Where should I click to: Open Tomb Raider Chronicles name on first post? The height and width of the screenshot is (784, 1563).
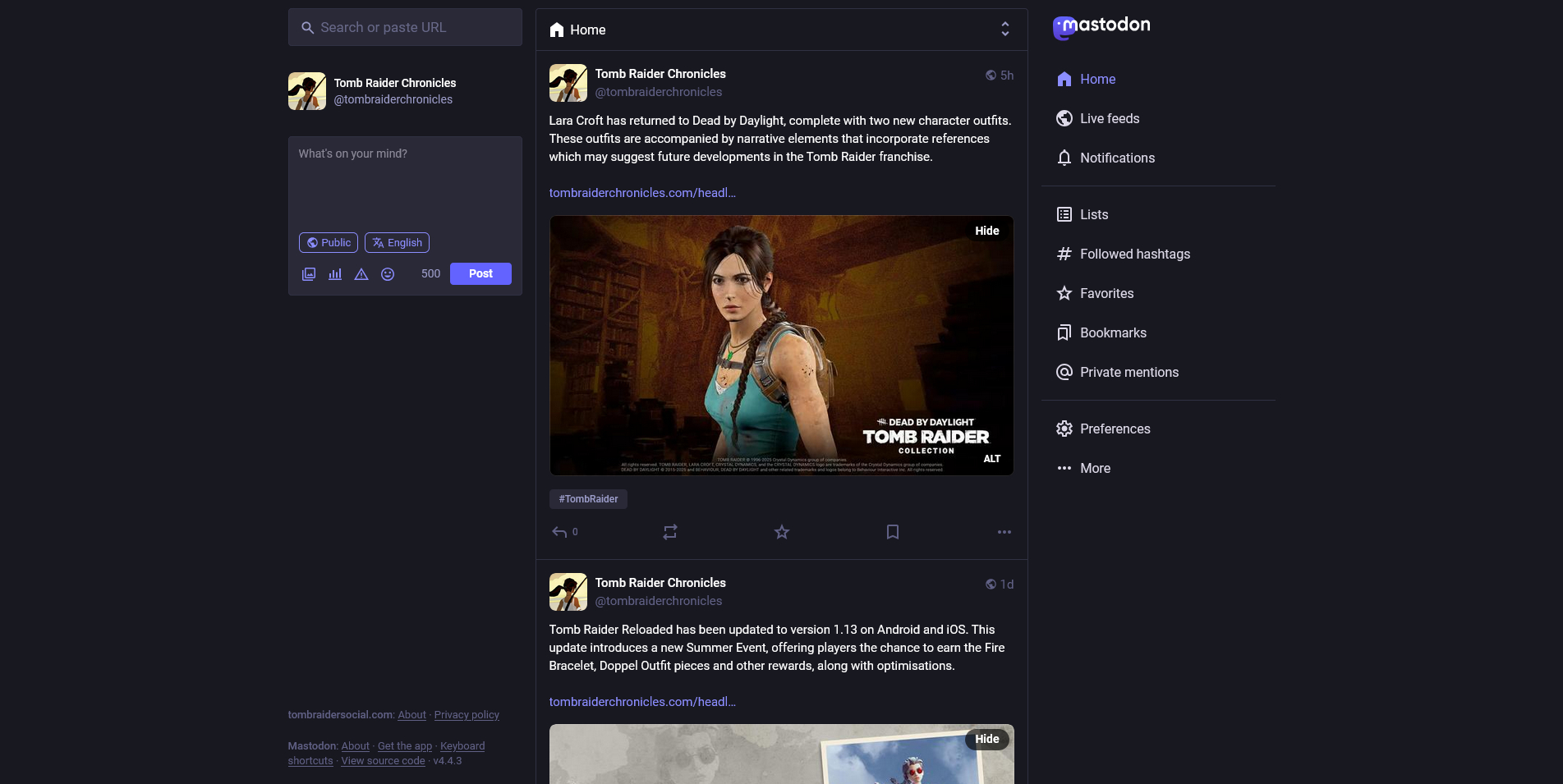(660, 74)
